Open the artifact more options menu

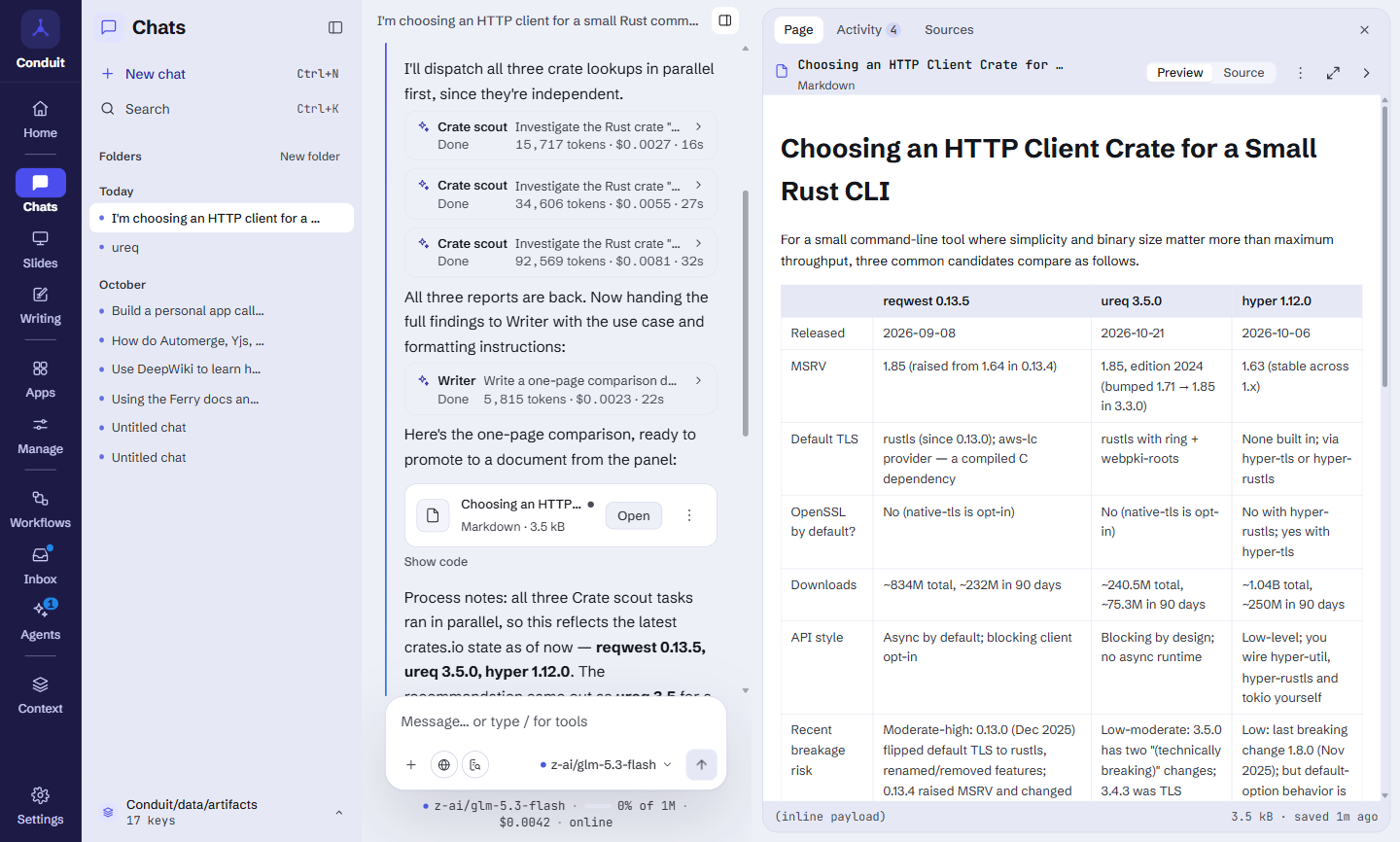pos(1300,73)
